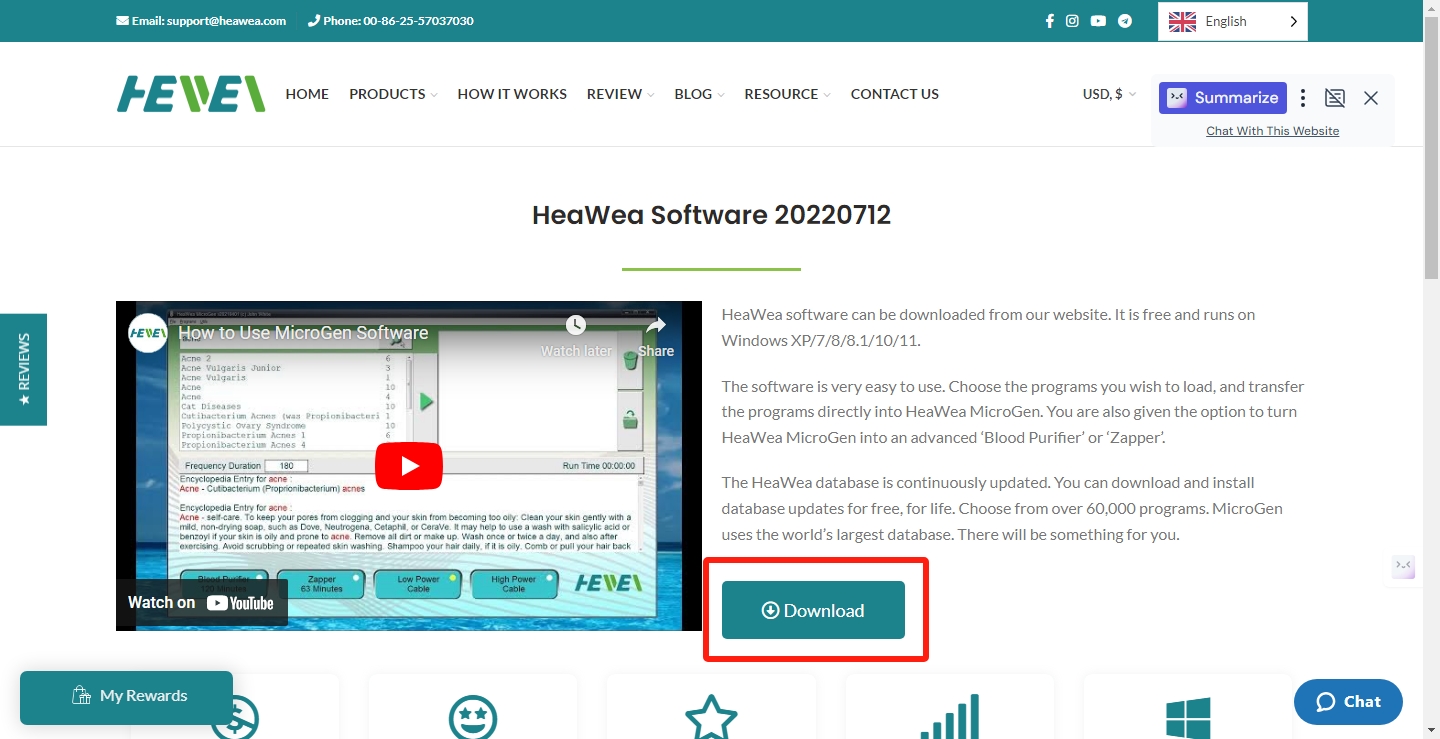Viewport: 1440px width, 739px height.
Task: Open the Reviews side tab
Action: (23, 369)
